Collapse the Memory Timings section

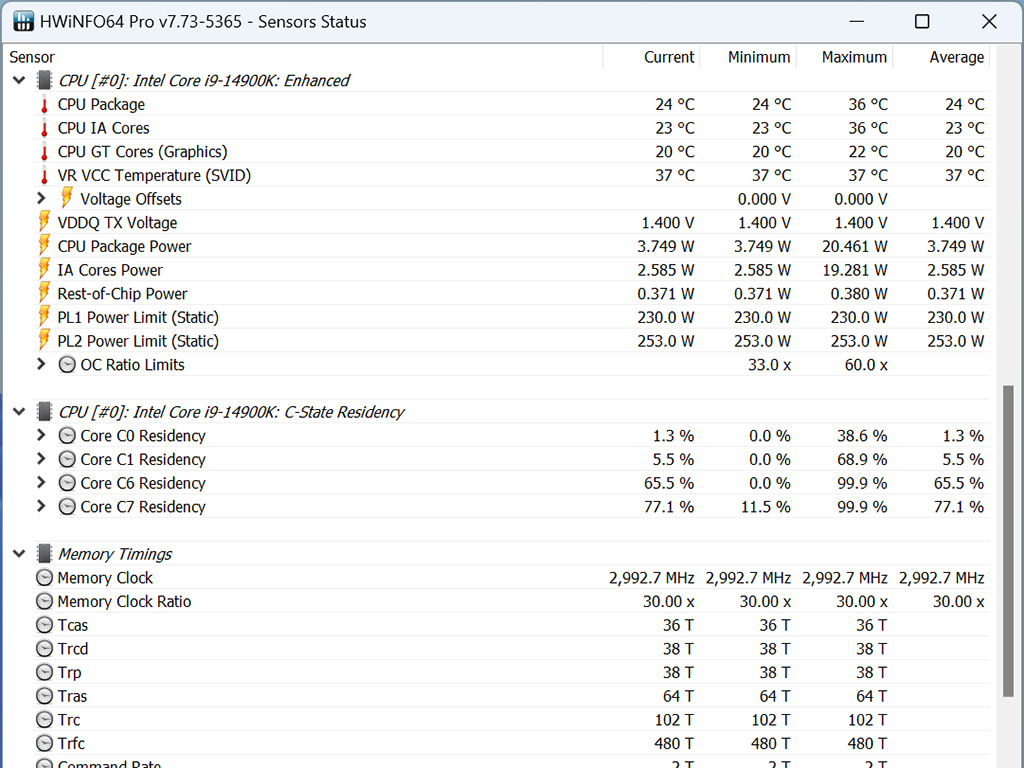(x=19, y=554)
